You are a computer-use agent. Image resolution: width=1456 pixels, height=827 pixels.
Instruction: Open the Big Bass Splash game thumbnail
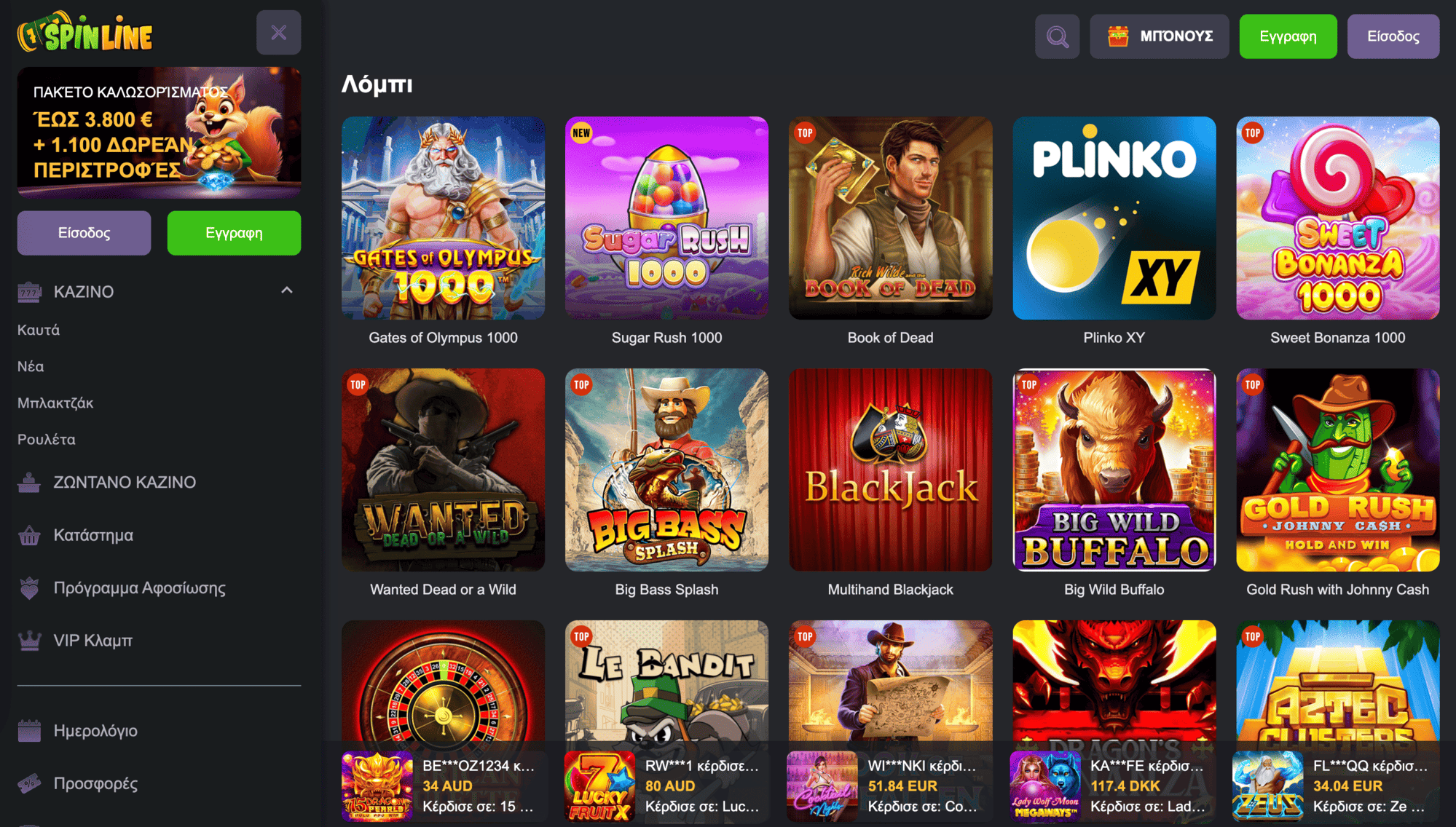pyautogui.click(x=666, y=470)
